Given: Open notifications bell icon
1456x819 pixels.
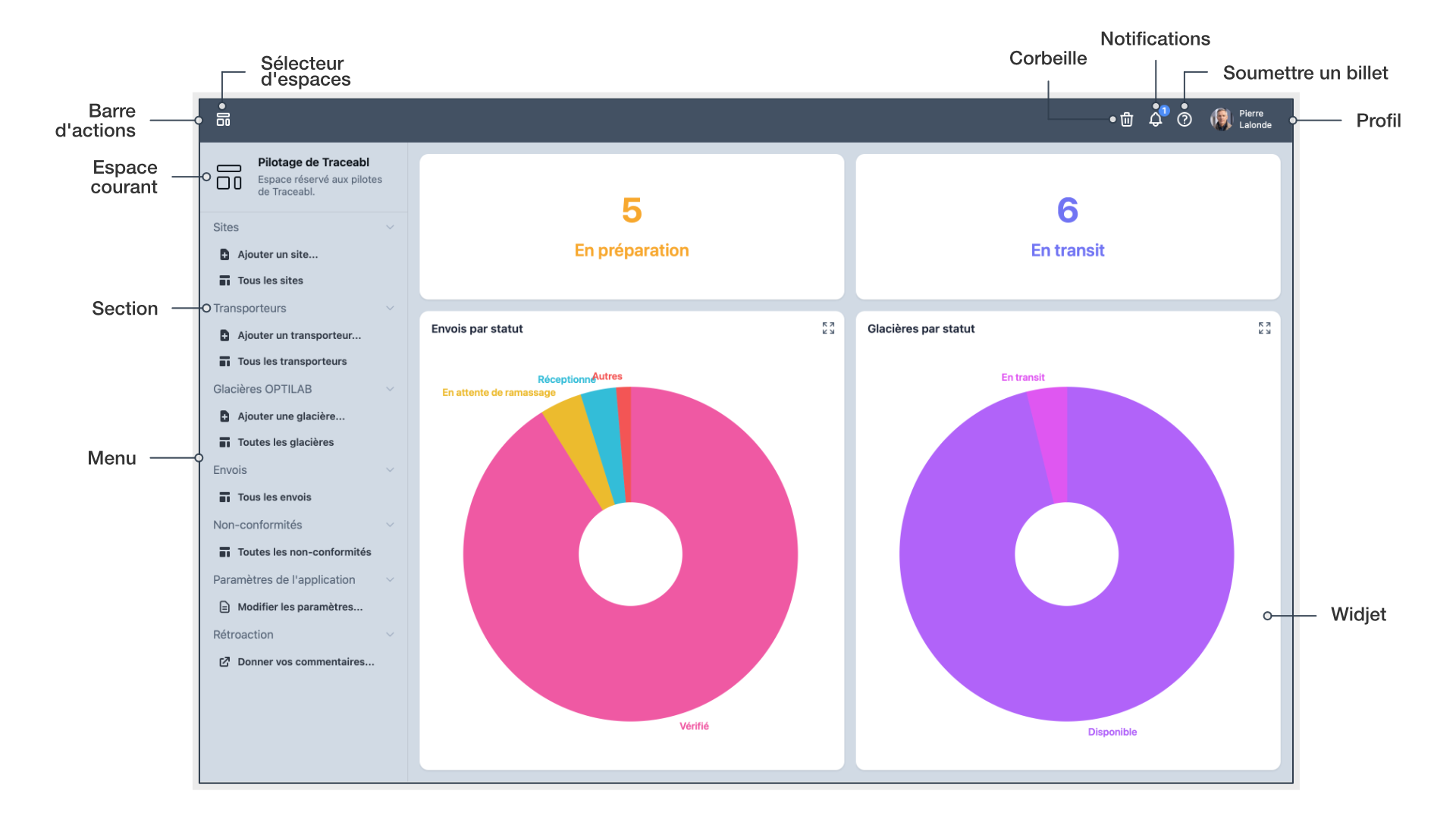Looking at the screenshot, I should point(1155,120).
